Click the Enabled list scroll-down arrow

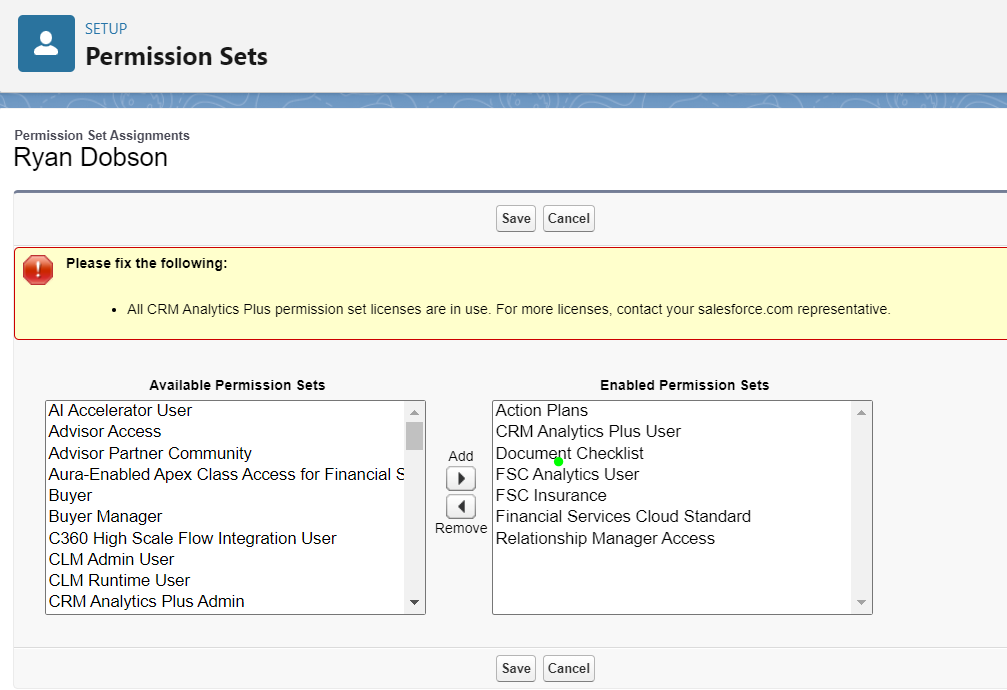point(861,603)
